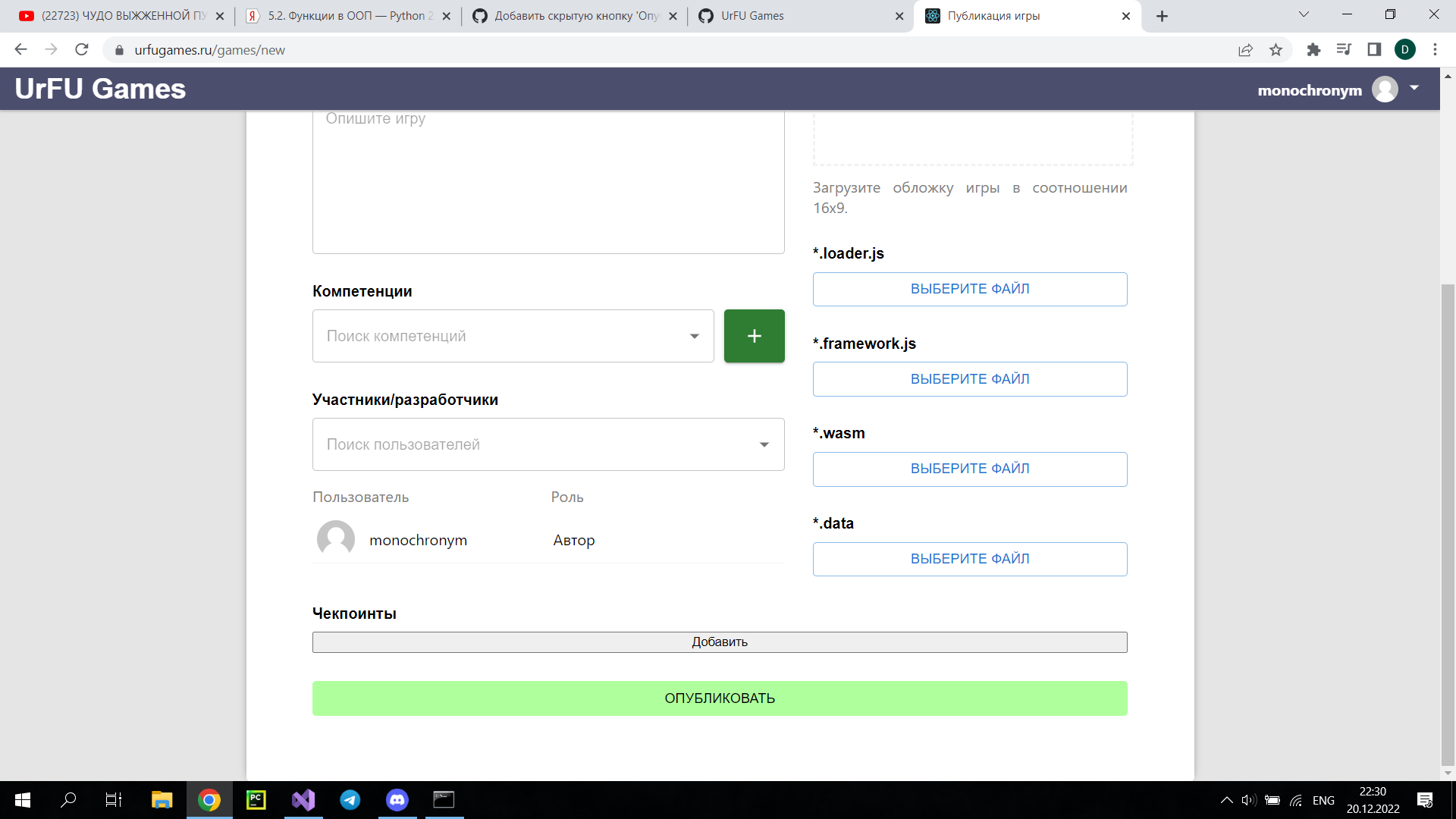The height and width of the screenshot is (819, 1456).
Task: Open Discord from the taskbar
Action: 397,800
